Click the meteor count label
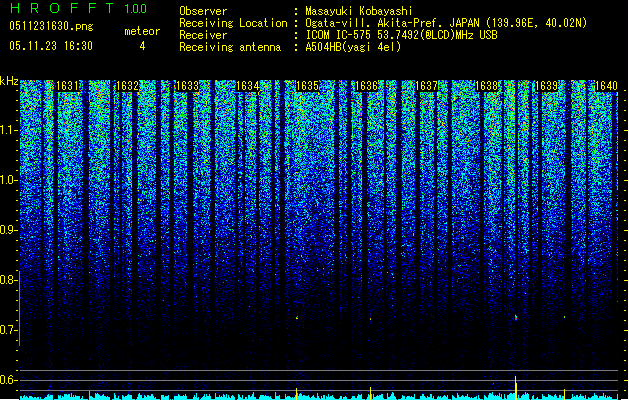Viewport: 629px width, 400px height. point(142,31)
